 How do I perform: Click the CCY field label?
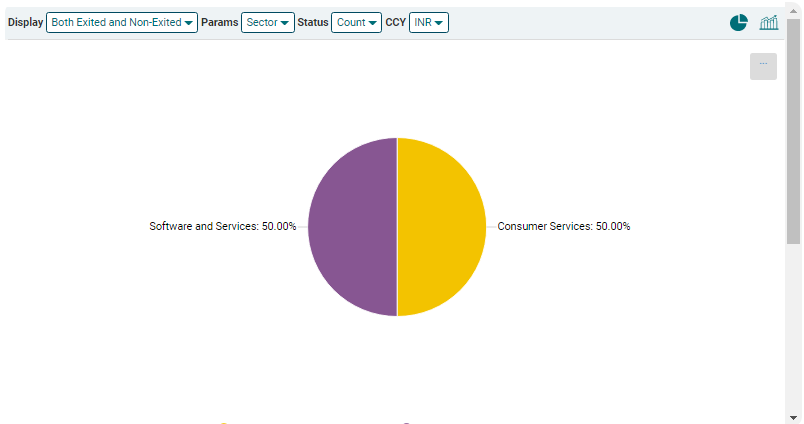click(x=395, y=22)
